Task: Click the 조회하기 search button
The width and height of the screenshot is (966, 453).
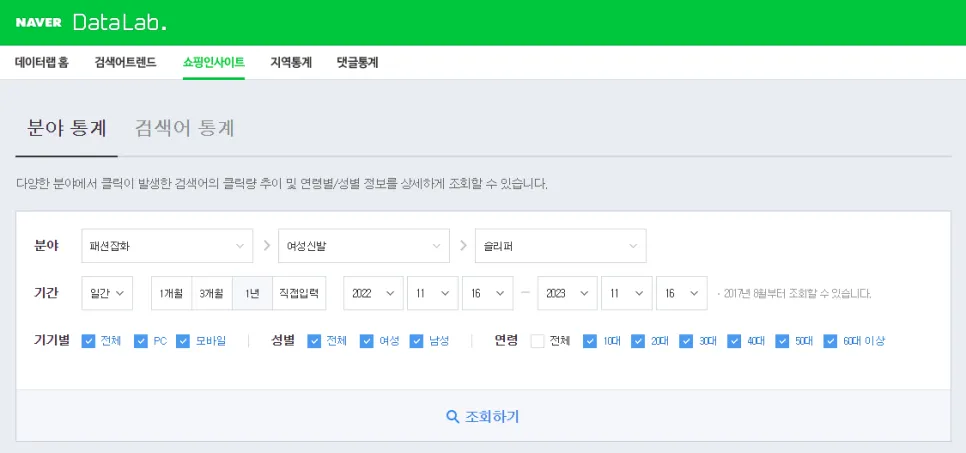Action: [483, 417]
